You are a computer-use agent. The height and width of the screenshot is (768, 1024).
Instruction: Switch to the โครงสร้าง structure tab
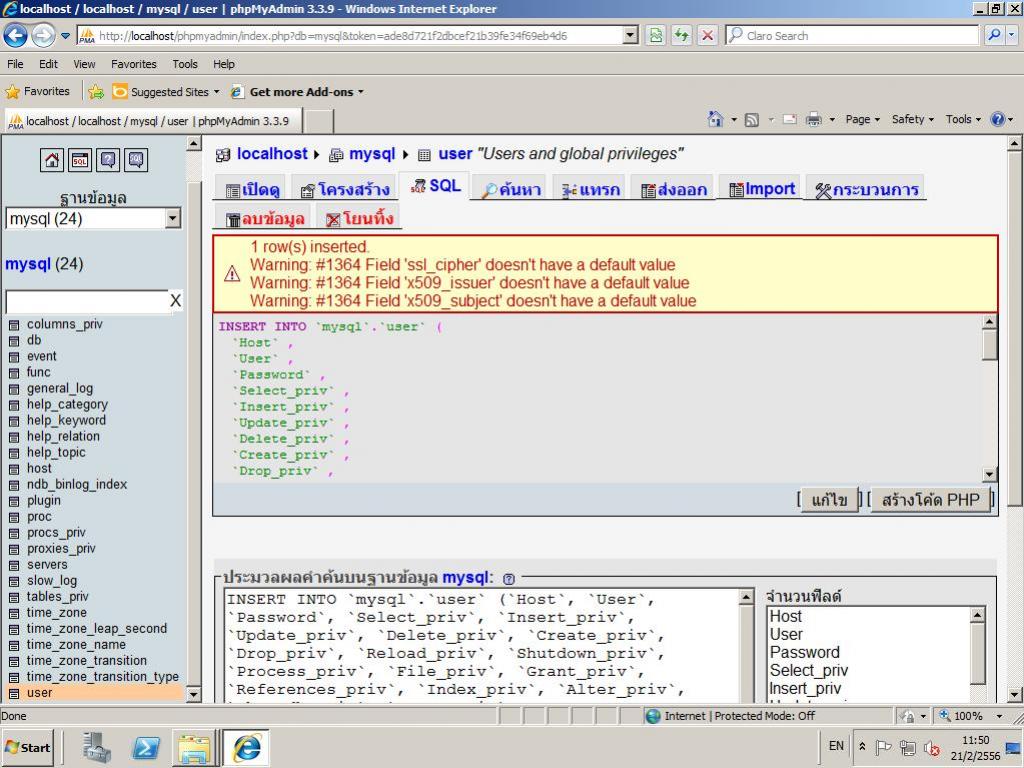344,189
